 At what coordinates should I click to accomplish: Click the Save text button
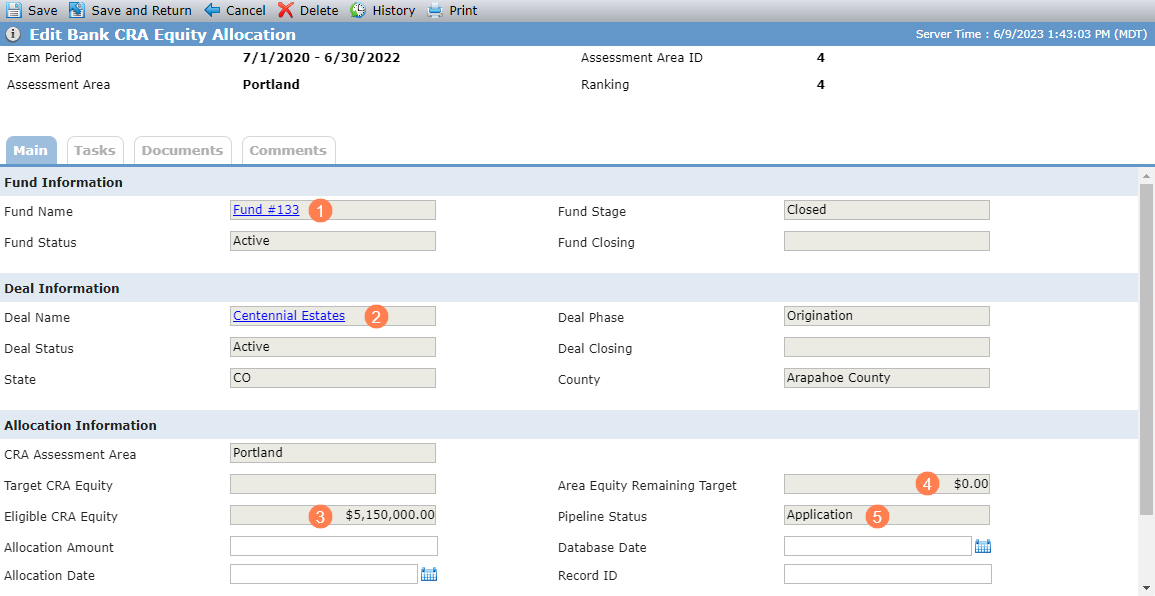tap(43, 10)
